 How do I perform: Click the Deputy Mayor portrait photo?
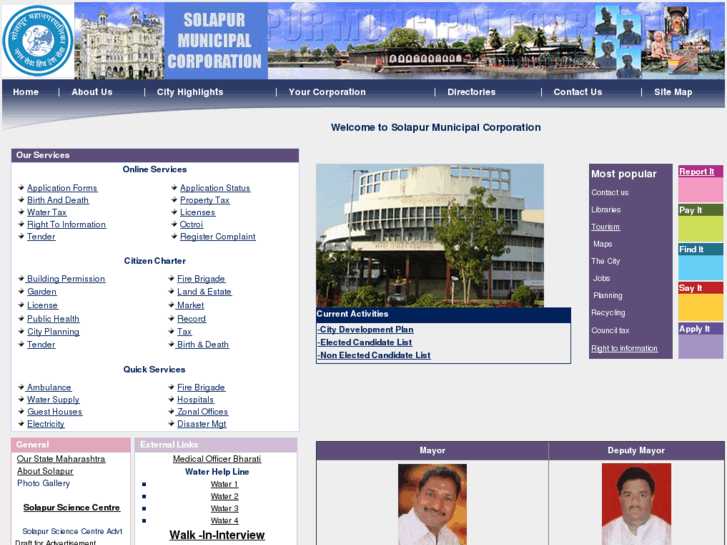(636, 504)
